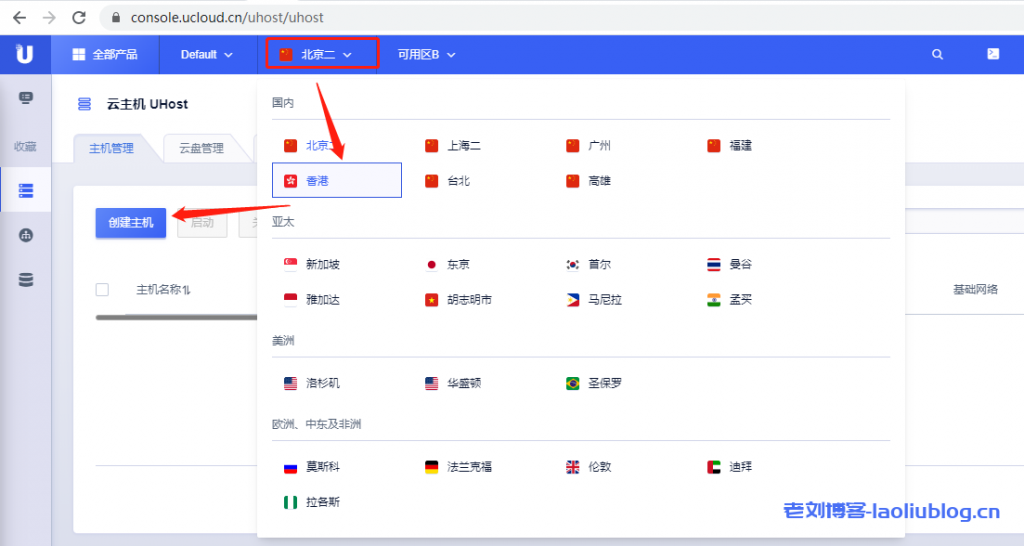This screenshot has width=1024, height=546.
Task: Switch to the 主机管理 tab
Action: click(x=111, y=149)
